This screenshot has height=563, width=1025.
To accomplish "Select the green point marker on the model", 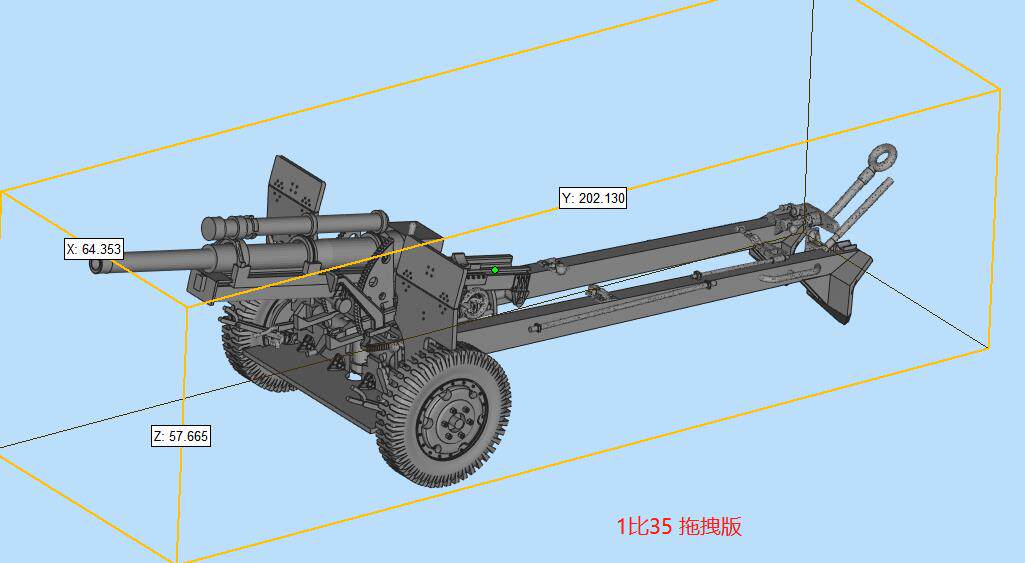I will (495, 270).
